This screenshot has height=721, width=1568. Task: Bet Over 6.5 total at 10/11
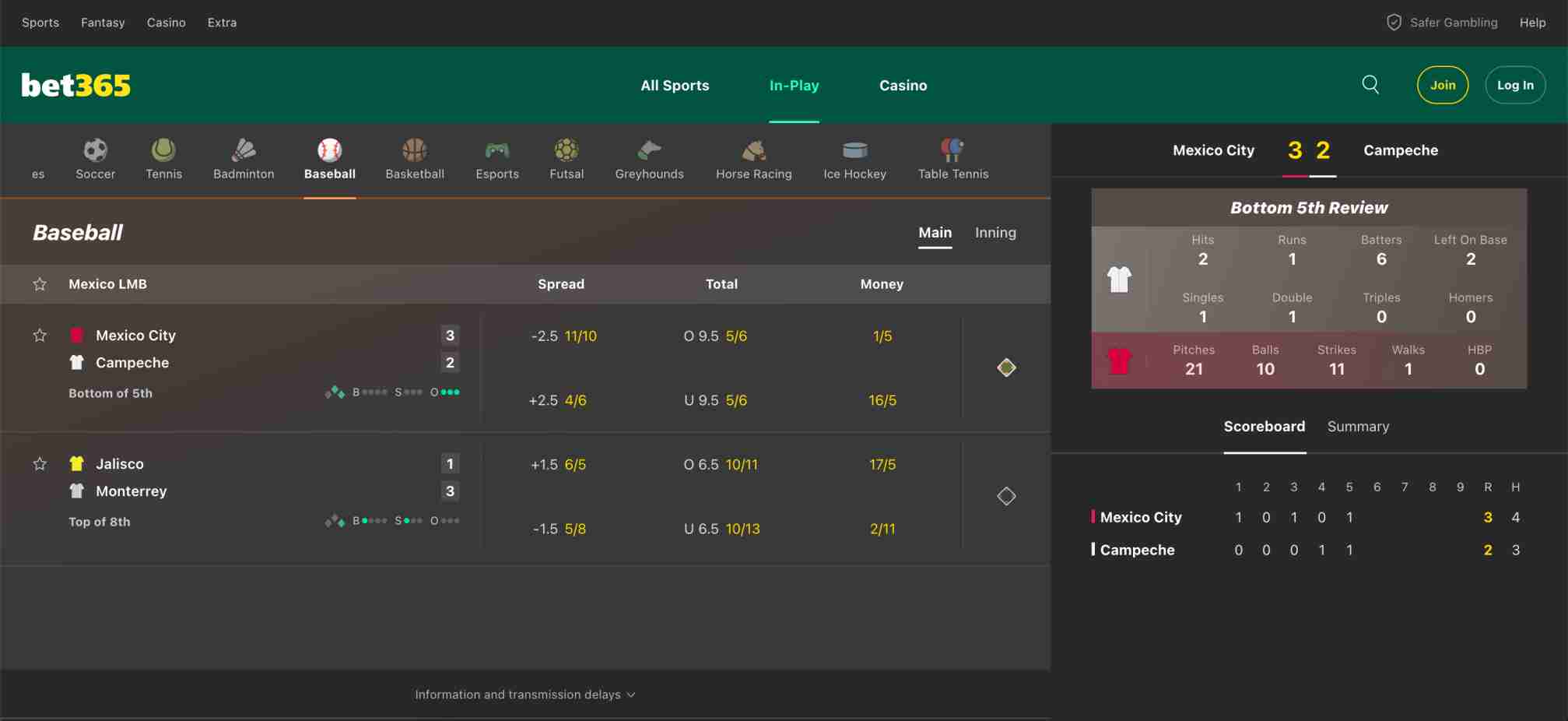(721, 465)
